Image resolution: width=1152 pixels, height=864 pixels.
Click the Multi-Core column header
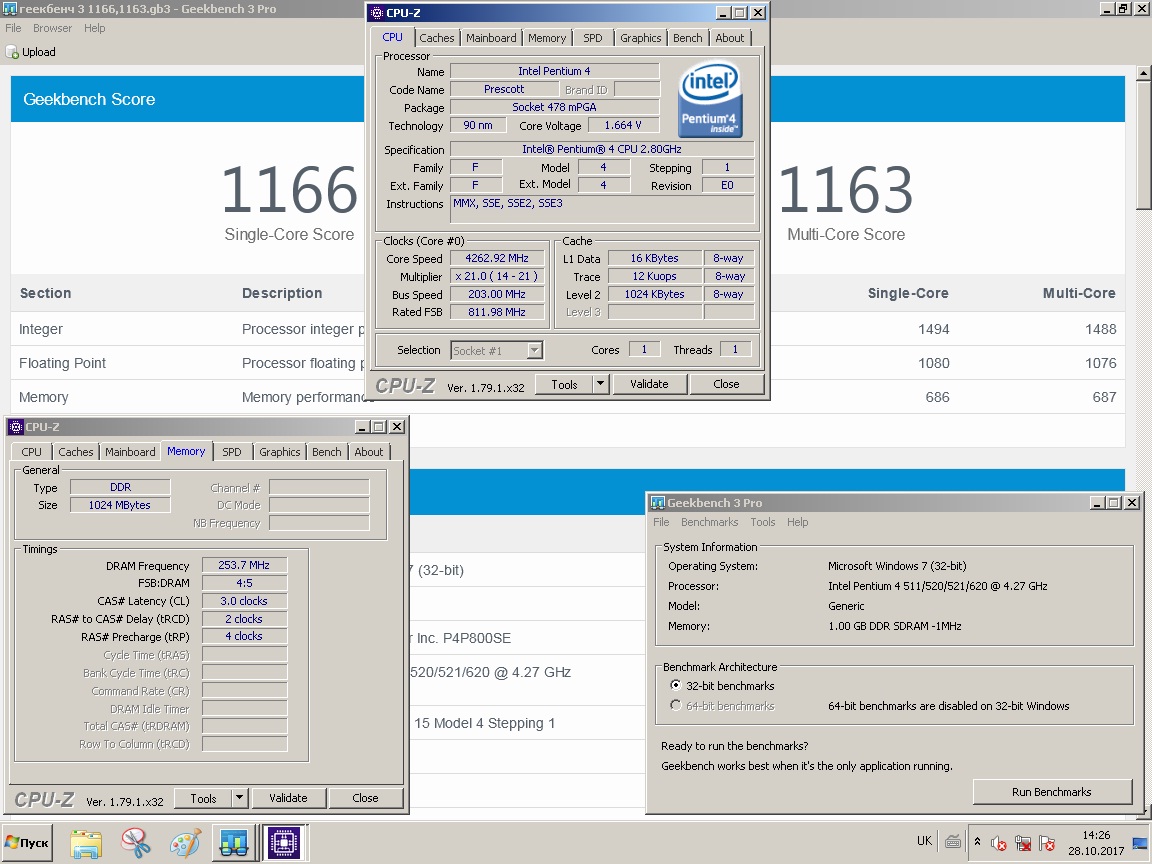coord(1079,293)
